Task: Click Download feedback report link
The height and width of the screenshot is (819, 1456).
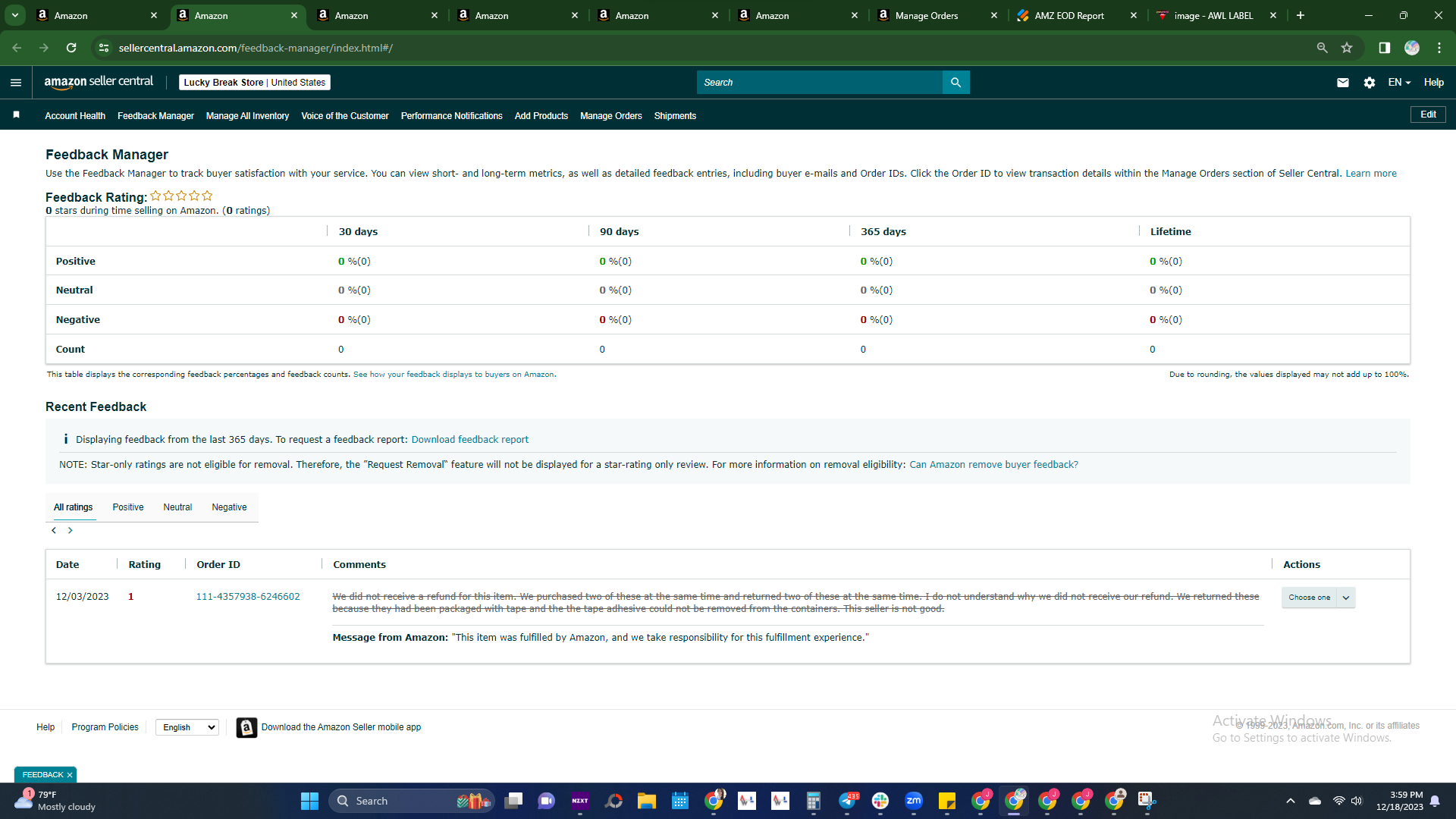Action: point(470,440)
